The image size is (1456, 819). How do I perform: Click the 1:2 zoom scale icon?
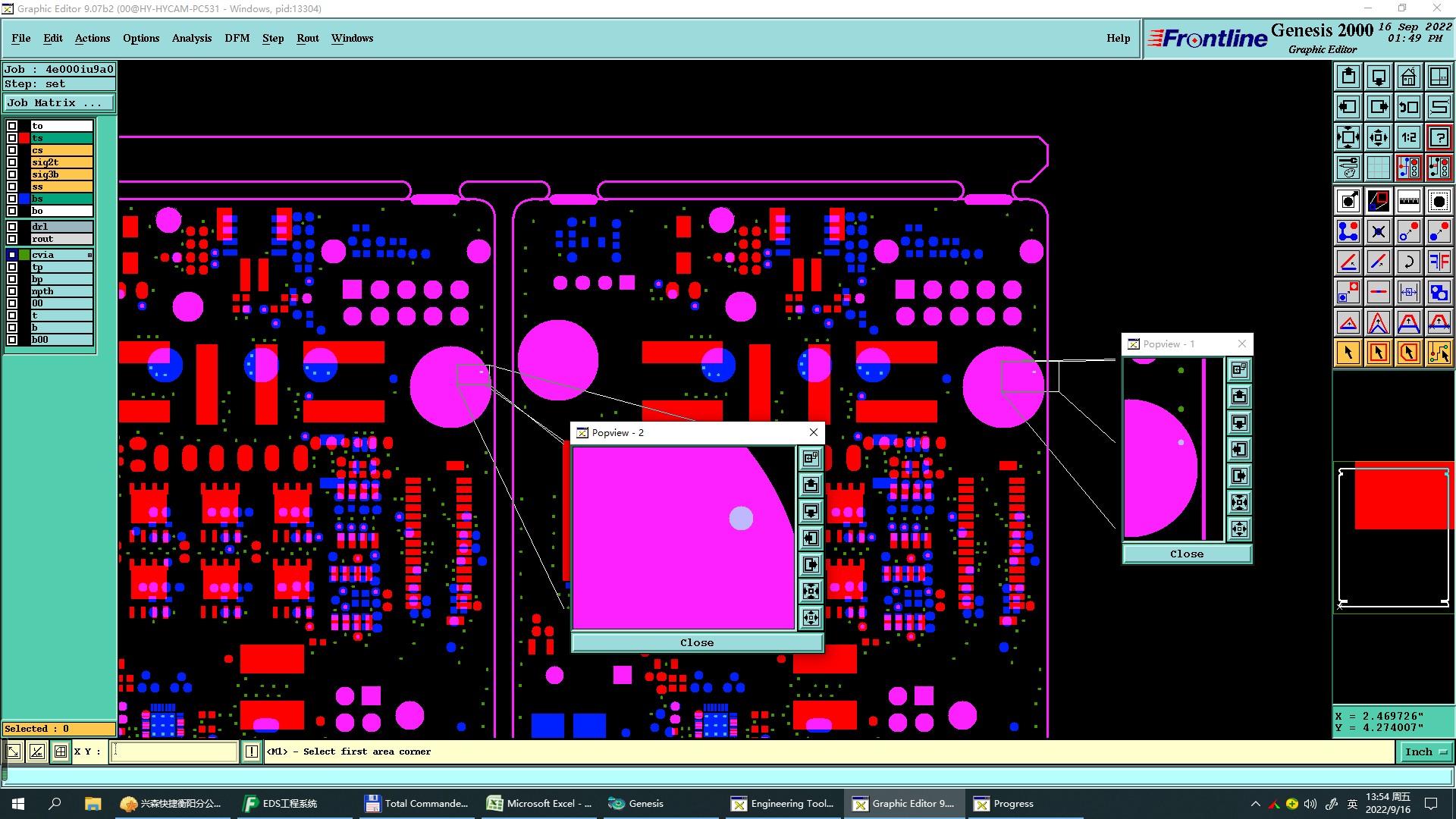tap(1409, 137)
